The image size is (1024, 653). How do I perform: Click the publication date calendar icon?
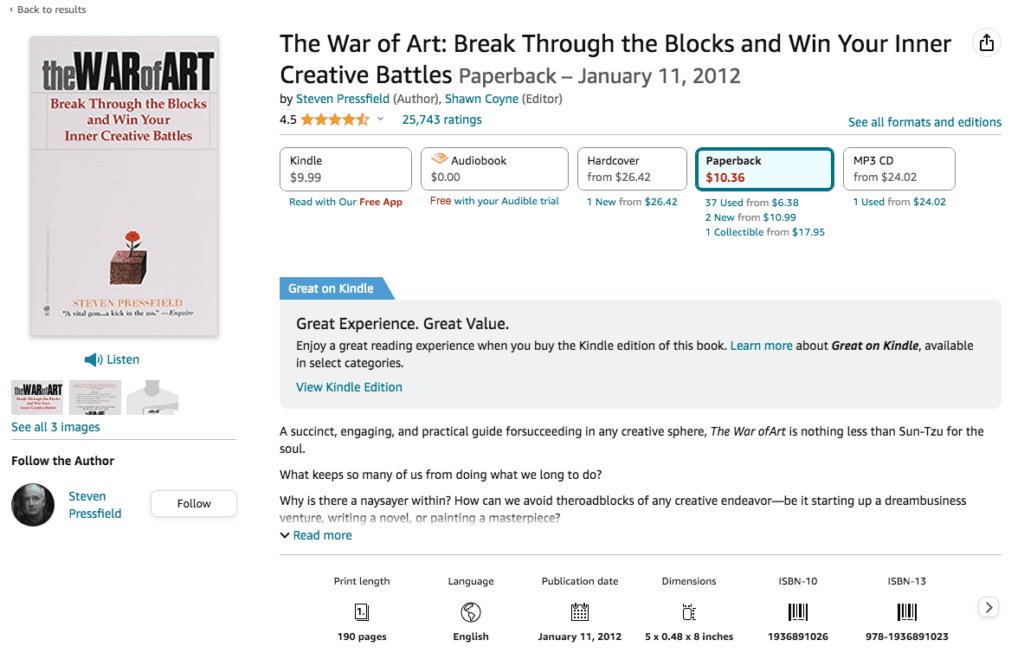[580, 612]
